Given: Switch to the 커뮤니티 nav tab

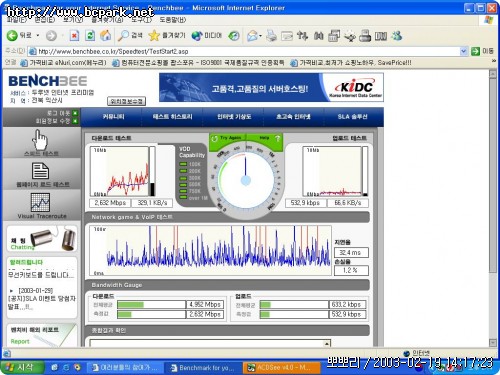Looking at the screenshot, I should [x=113, y=116].
